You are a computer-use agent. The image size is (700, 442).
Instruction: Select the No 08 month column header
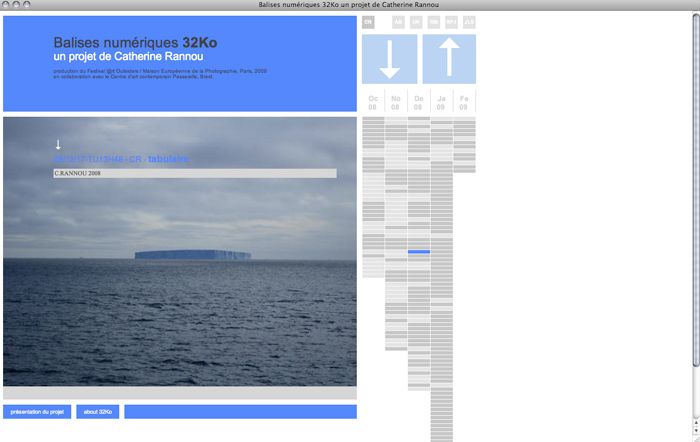tap(396, 102)
